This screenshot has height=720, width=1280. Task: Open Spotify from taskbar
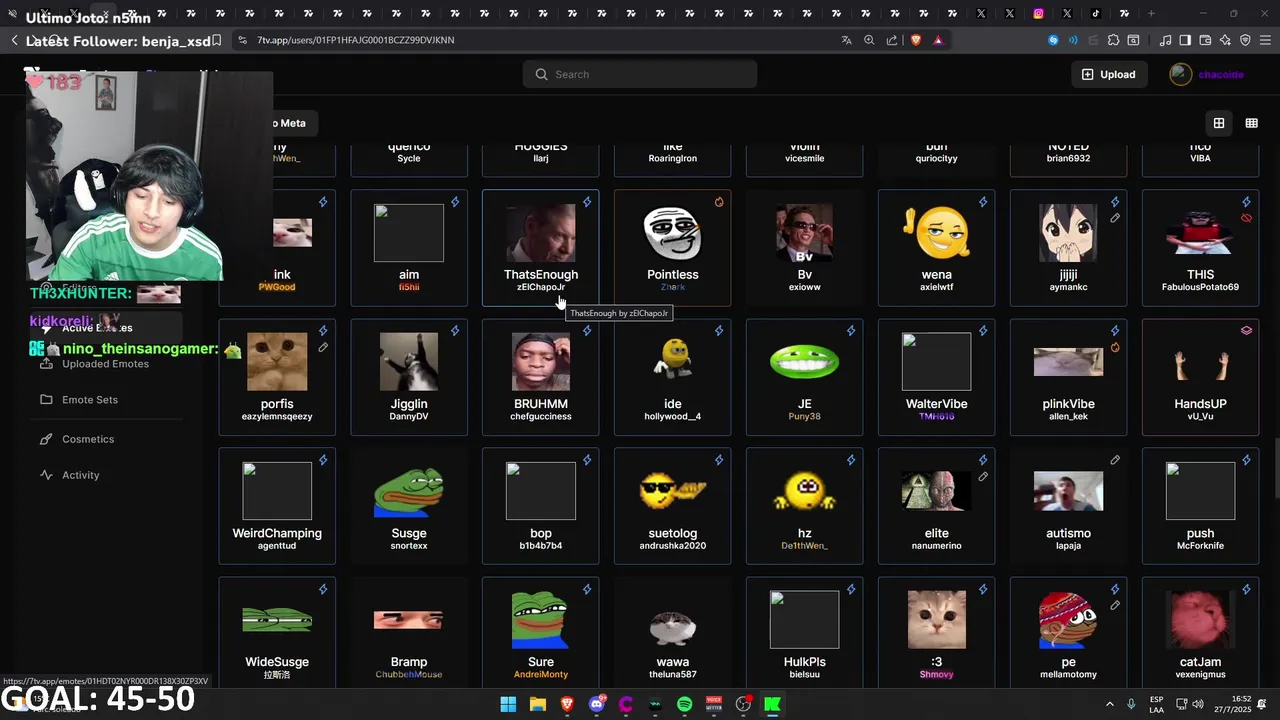coord(685,704)
